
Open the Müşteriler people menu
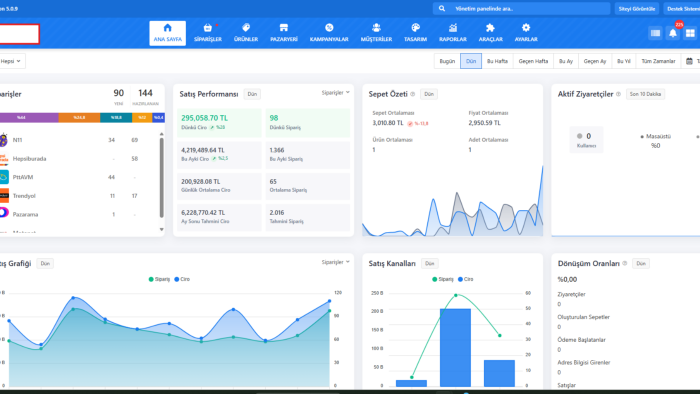(x=376, y=33)
